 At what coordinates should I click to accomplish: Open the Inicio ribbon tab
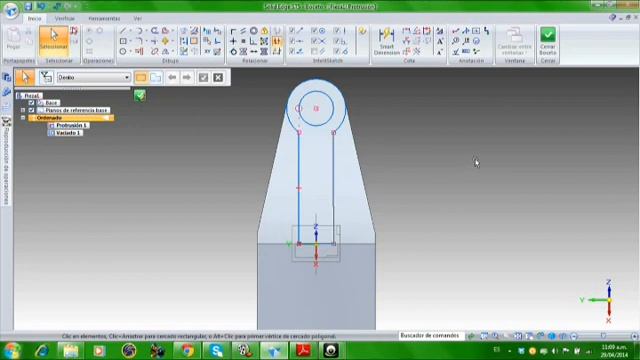click(x=34, y=19)
